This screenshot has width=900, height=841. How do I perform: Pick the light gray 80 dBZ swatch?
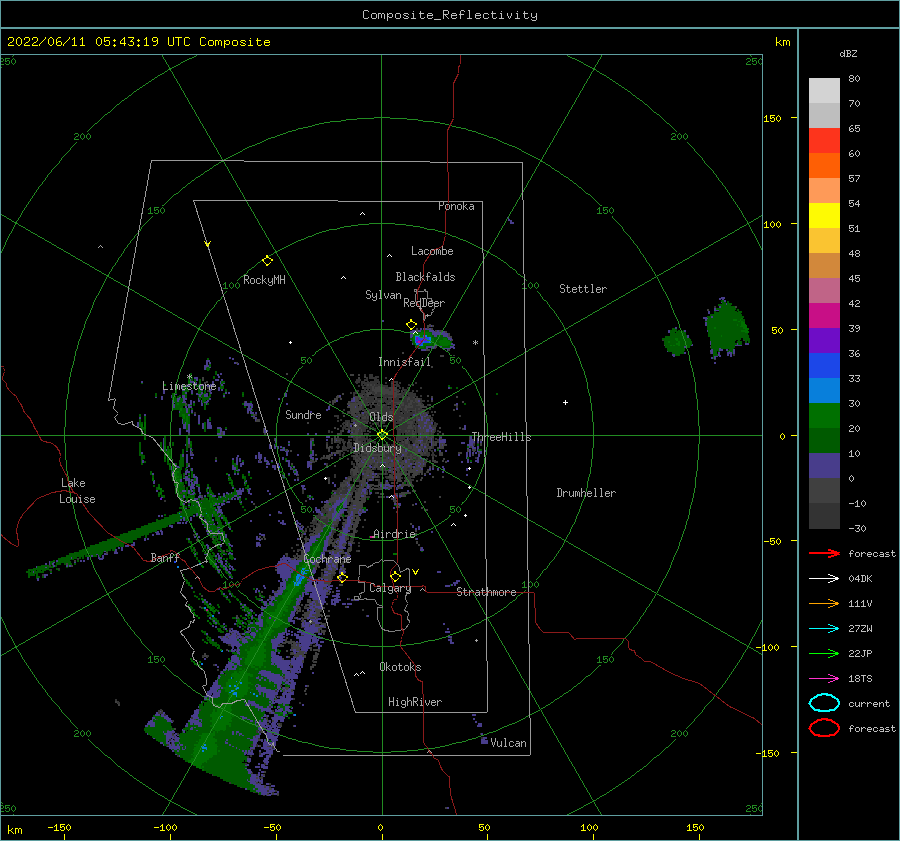[x=824, y=90]
